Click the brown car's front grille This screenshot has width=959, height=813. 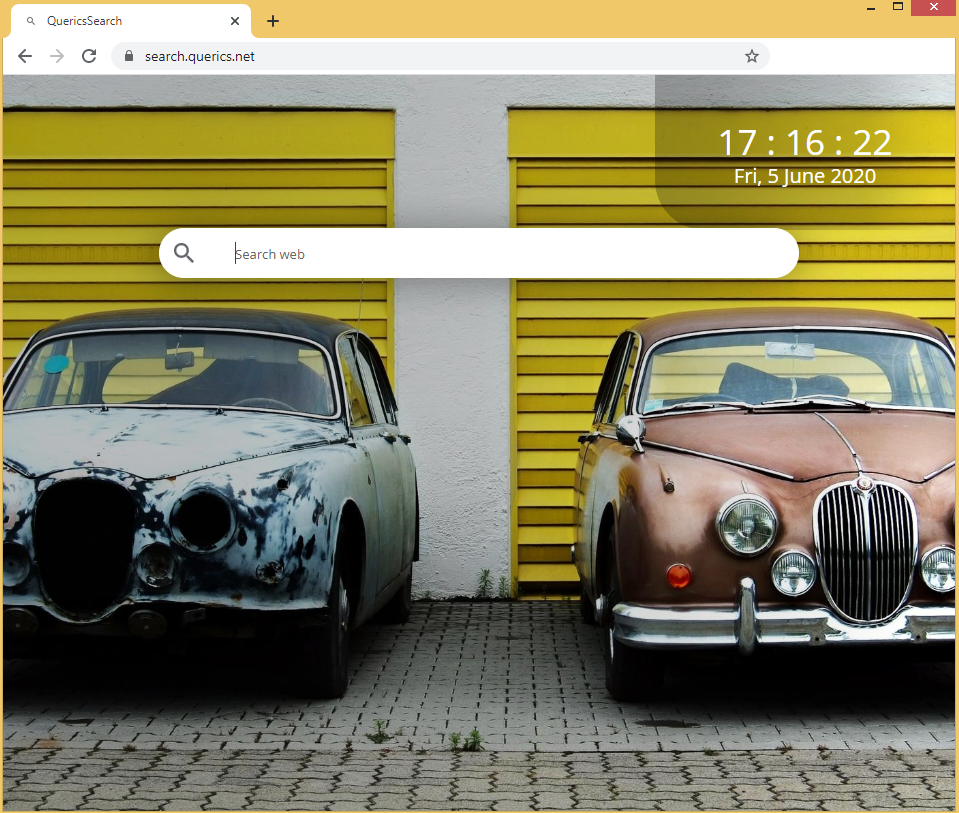click(865, 550)
